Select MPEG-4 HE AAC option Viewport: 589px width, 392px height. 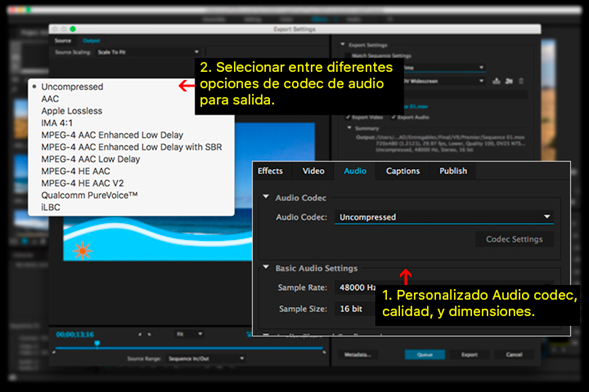(131, 171)
